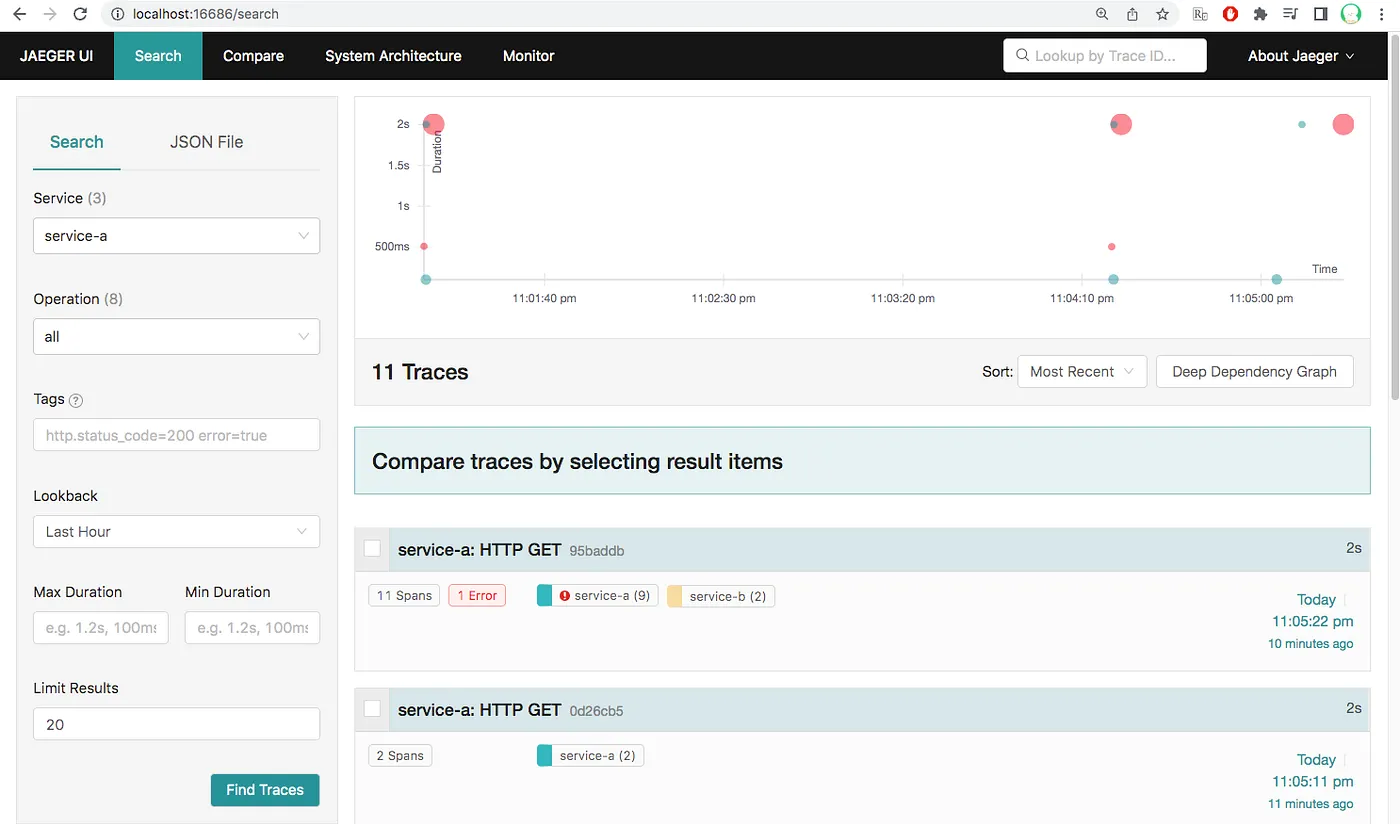The width and height of the screenshot is (1400, 824).
Task: Open browser profile avatar
Action: [1351, 14]
